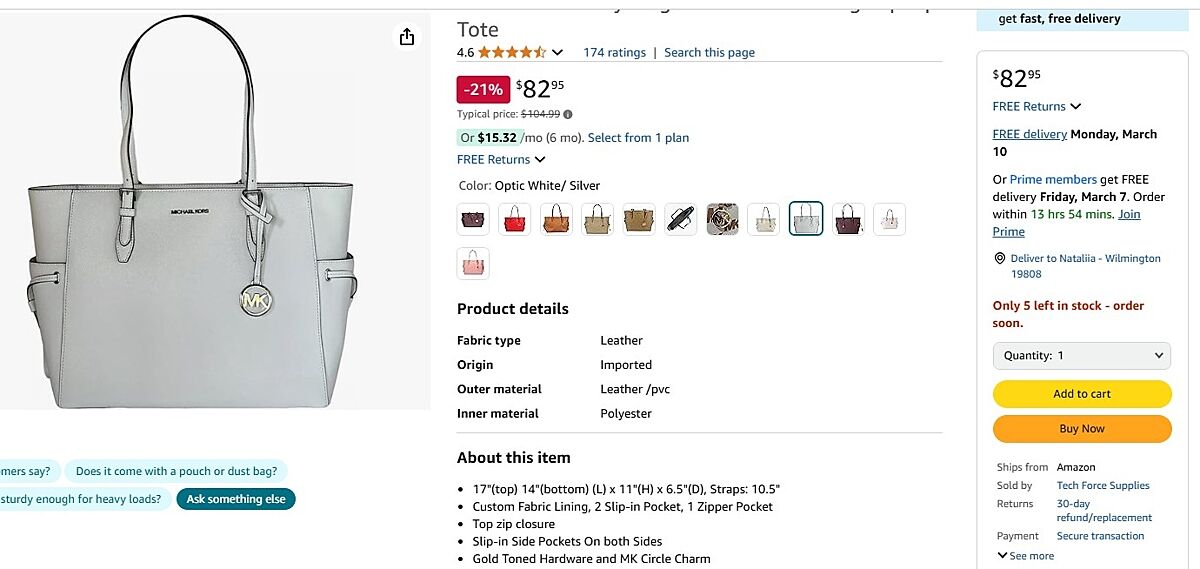Viewport: 1200px width, 569px height.
Task: Open the 174 ratings link
Action: 614,53
